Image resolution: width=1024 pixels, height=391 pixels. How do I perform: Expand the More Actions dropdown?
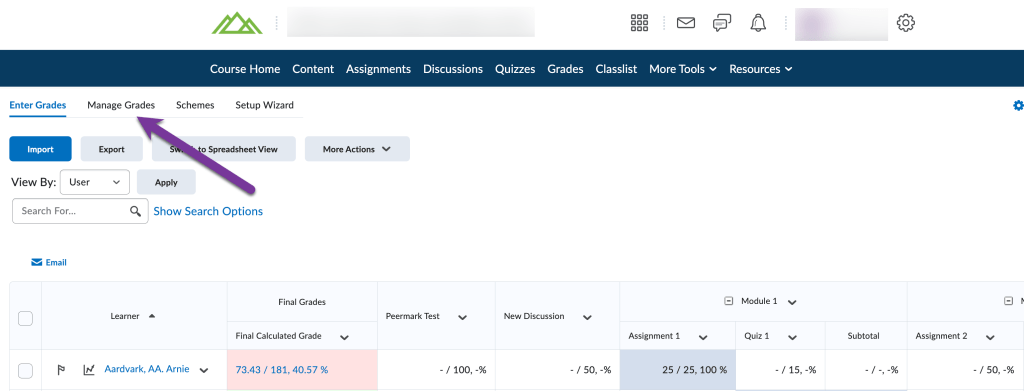pos(357,149)
